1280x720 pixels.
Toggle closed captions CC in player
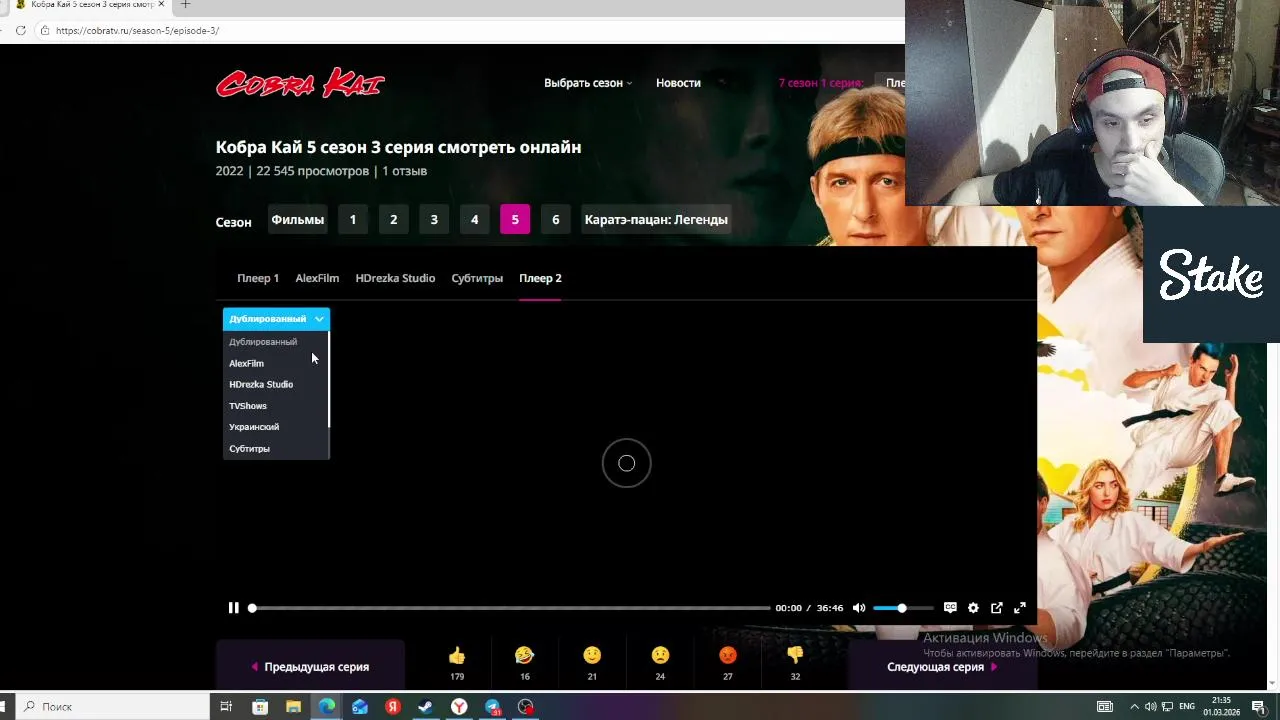click(950, 608)
